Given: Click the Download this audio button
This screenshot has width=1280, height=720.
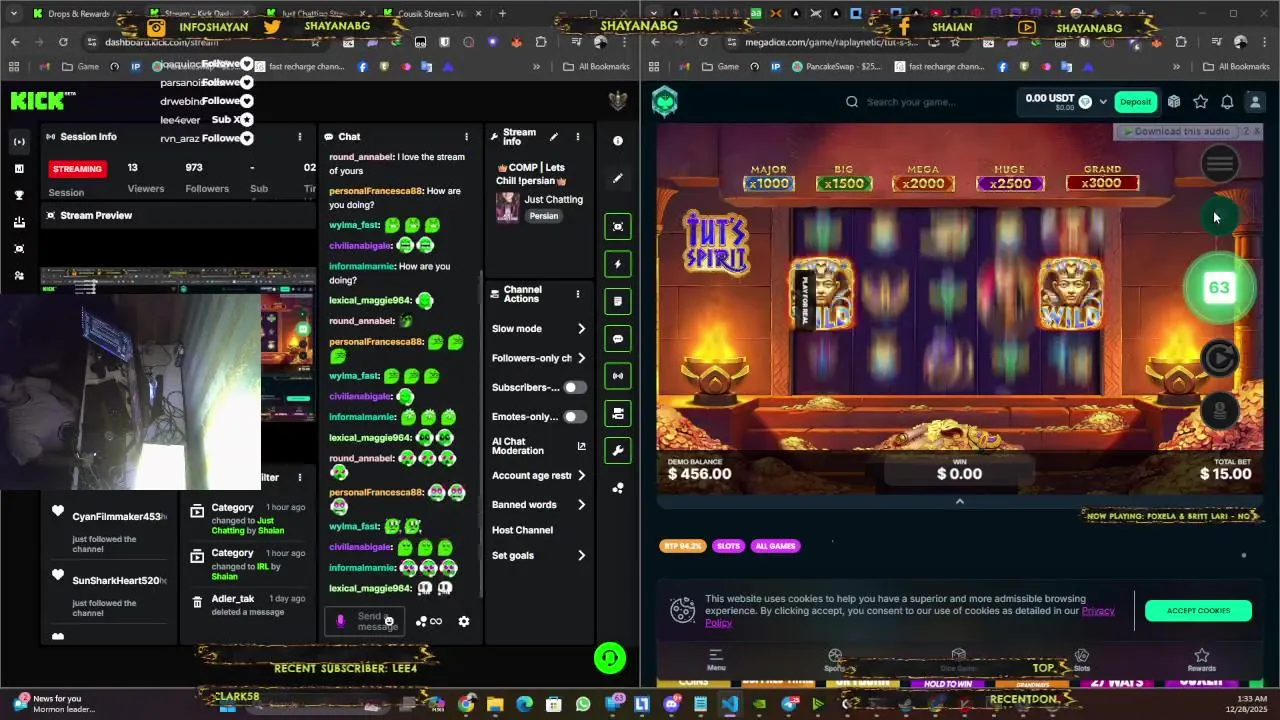Looking at the screenshot, I should (1177, 132).
